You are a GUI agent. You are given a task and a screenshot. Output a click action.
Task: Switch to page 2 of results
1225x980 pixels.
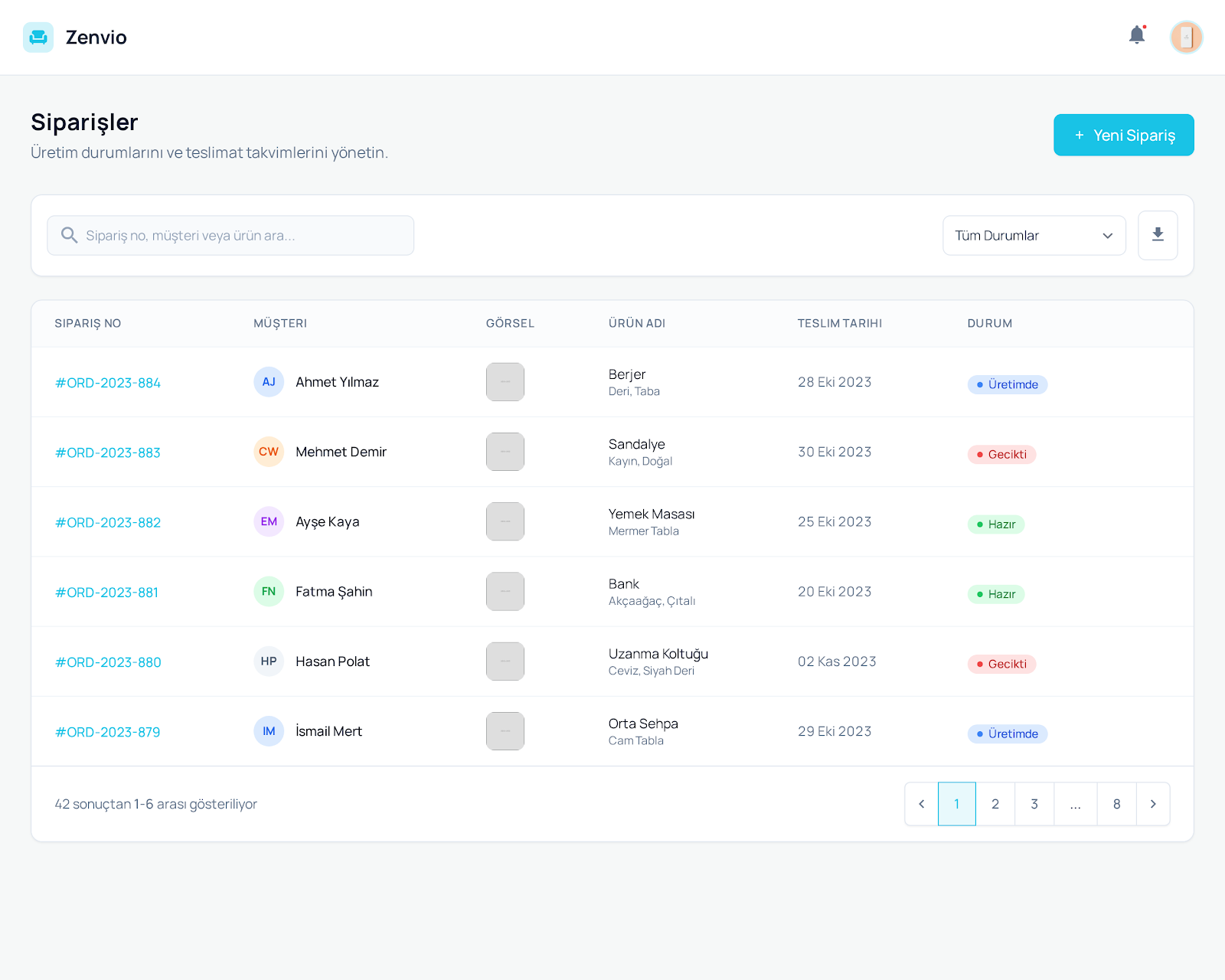click(995, 804)
